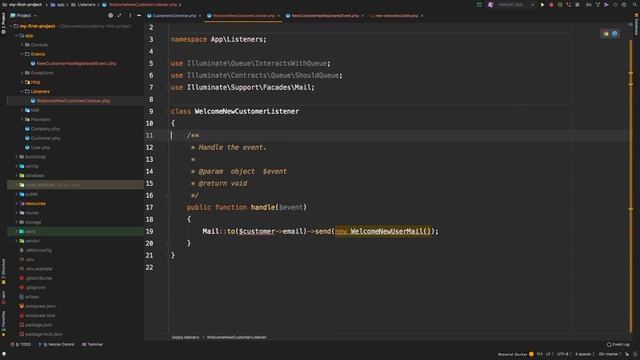This screenshot has width=640, height=360.
Task: Click the Git: master branch widget in status bar
Action: pos(609,354)
